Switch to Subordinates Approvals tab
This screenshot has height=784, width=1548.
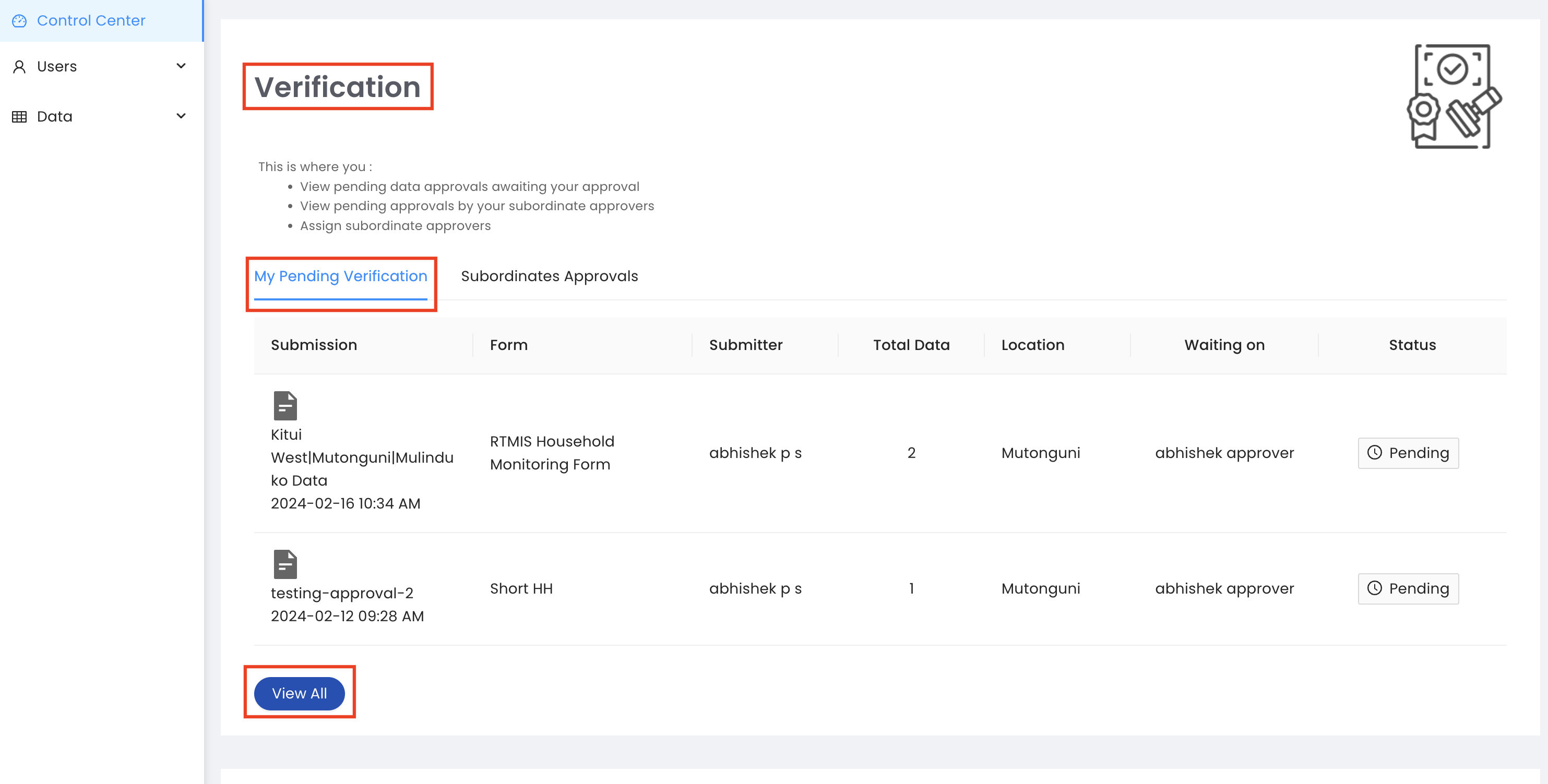pos(549,276)
